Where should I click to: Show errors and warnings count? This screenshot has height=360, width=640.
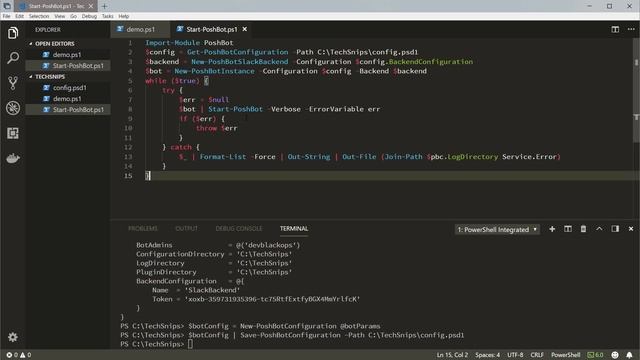click(x=19, y=355)
